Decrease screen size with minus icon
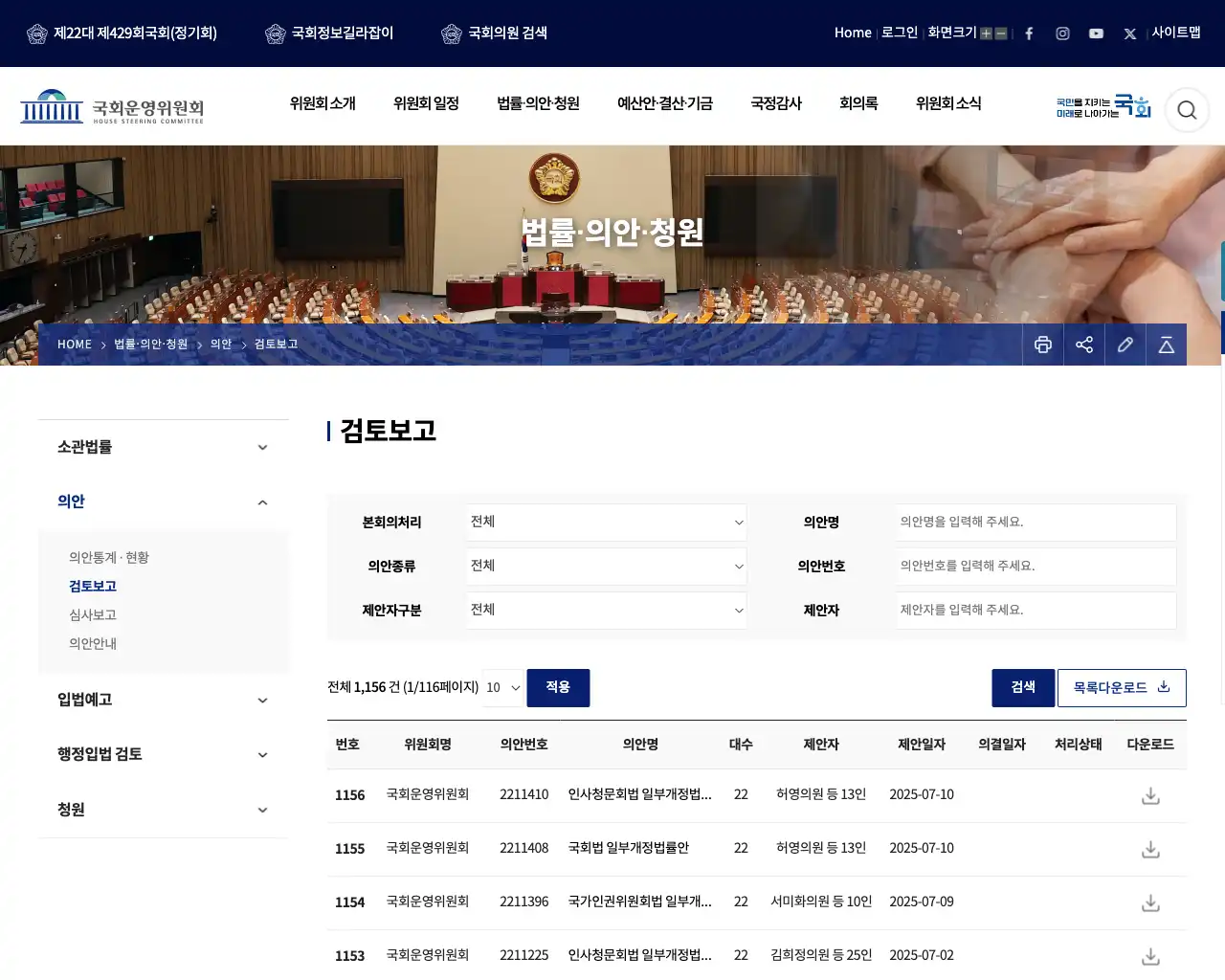Viewport: 1225px width, 980px height. [1001, 33]
